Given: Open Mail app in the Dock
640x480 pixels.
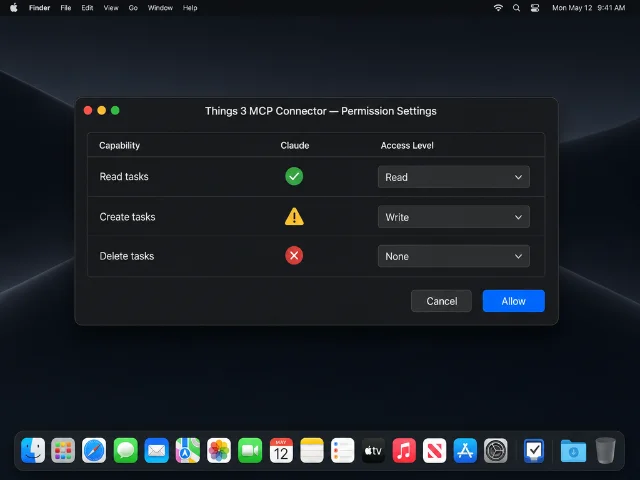Looking at the screenshot, I should 156,451.
